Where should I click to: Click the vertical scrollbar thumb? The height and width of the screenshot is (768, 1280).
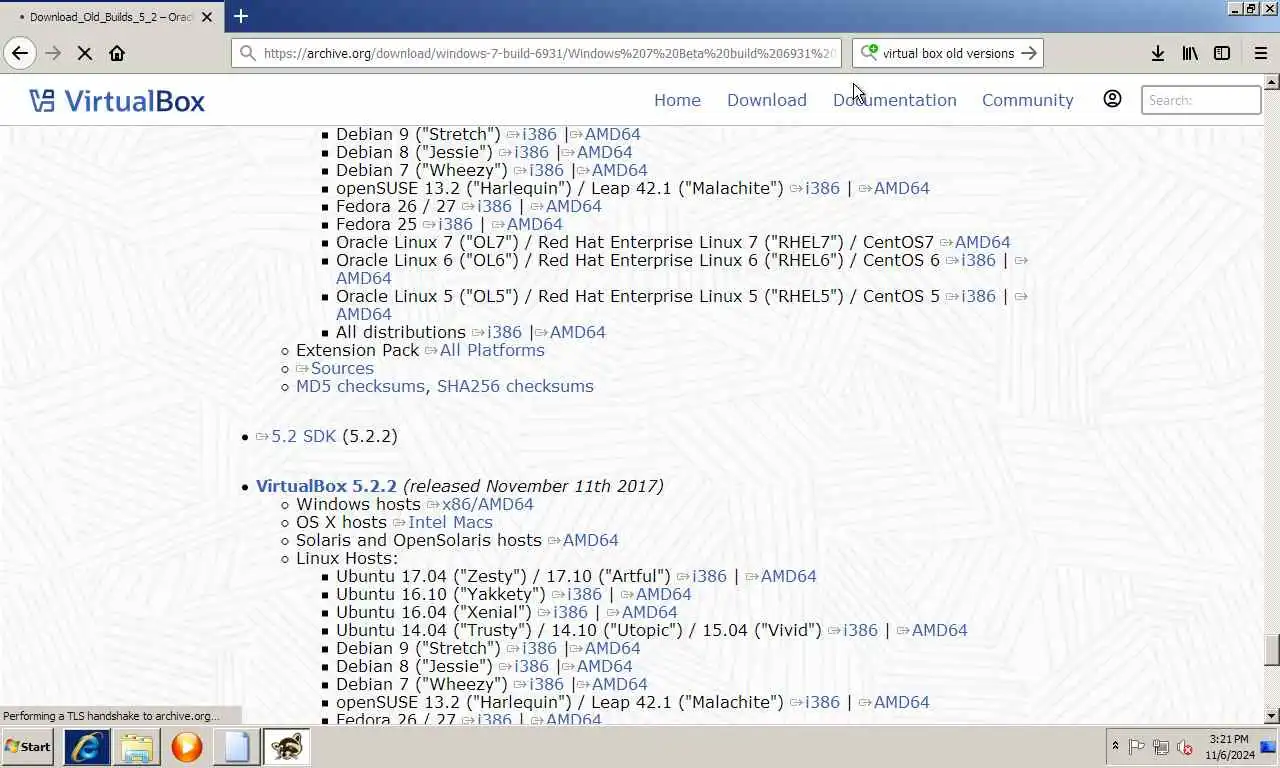click(1272, 650)
